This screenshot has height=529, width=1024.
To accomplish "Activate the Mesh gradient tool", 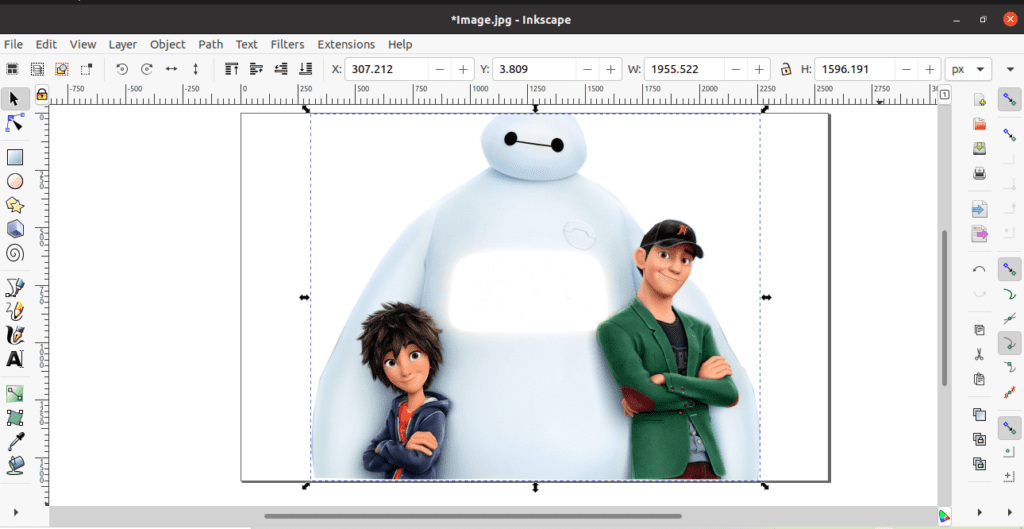I will click(14, 417).
